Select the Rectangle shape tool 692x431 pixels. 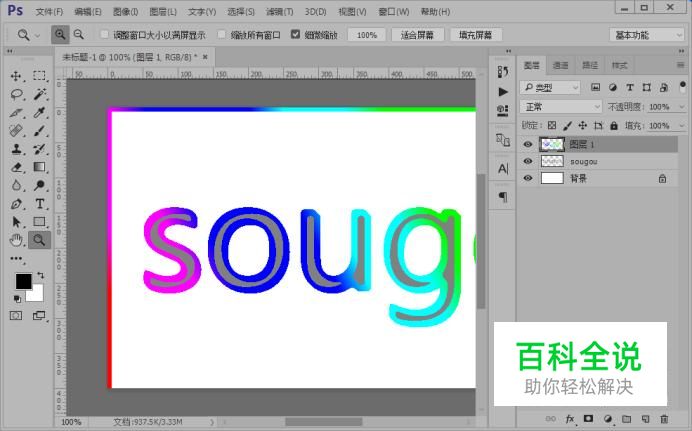click(39, 222)
